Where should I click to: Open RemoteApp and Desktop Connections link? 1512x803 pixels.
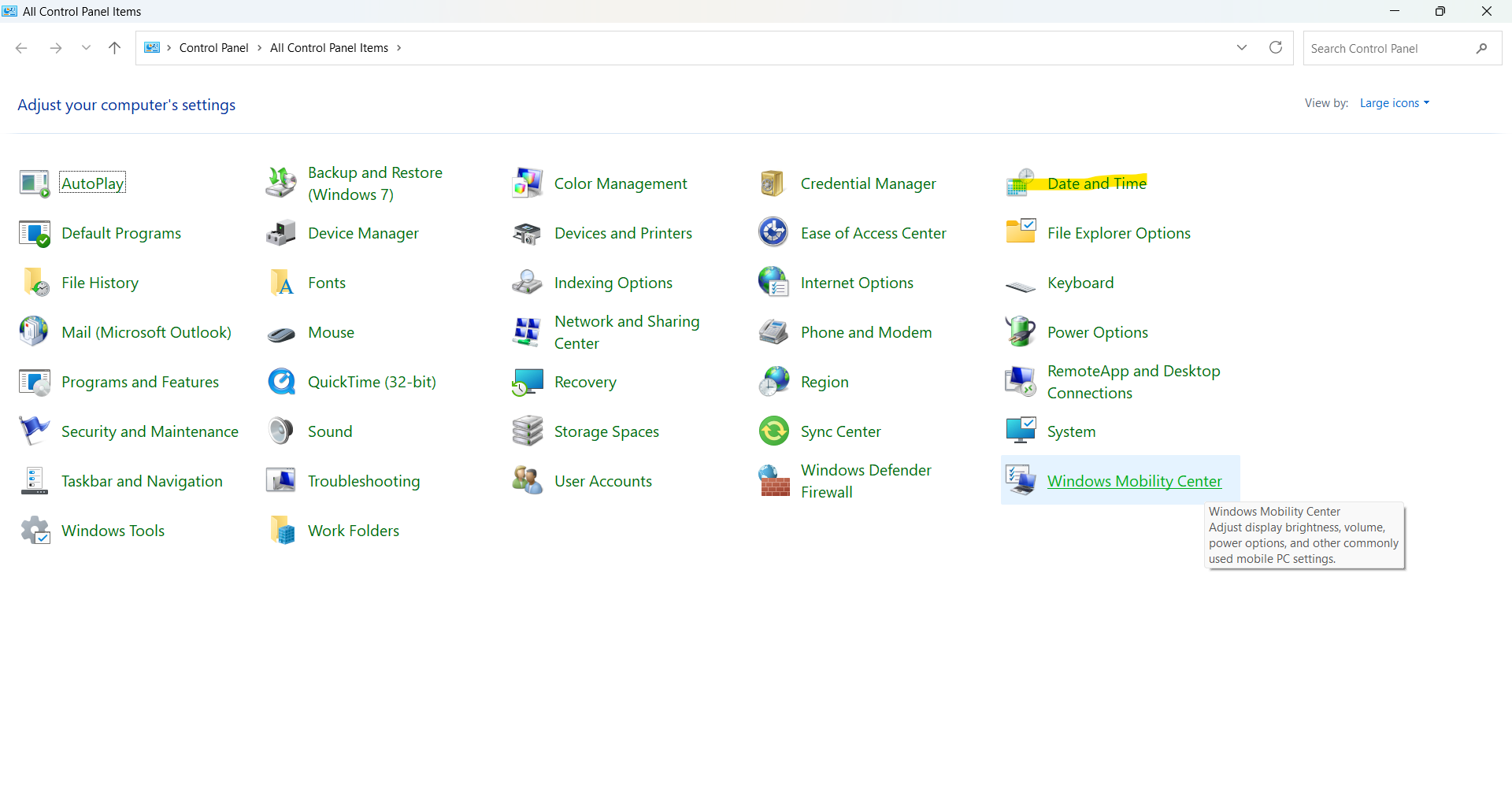tap(1133, 382)
